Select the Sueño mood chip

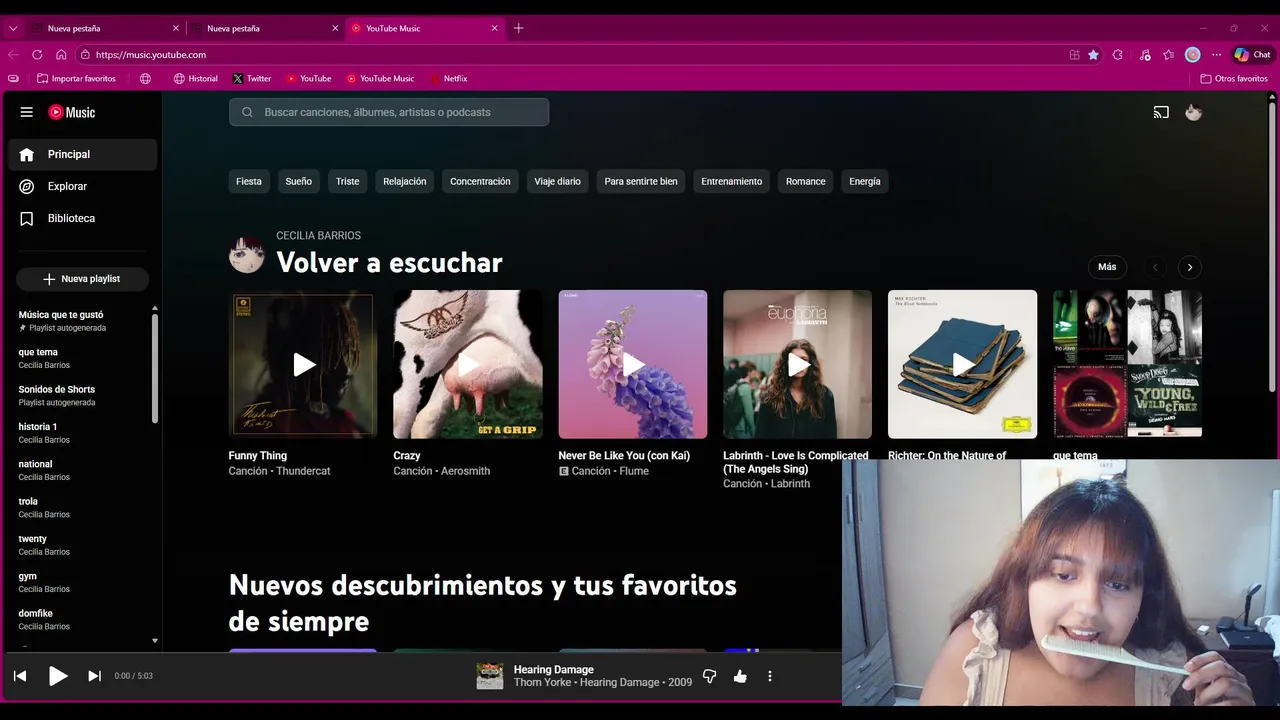298,182
